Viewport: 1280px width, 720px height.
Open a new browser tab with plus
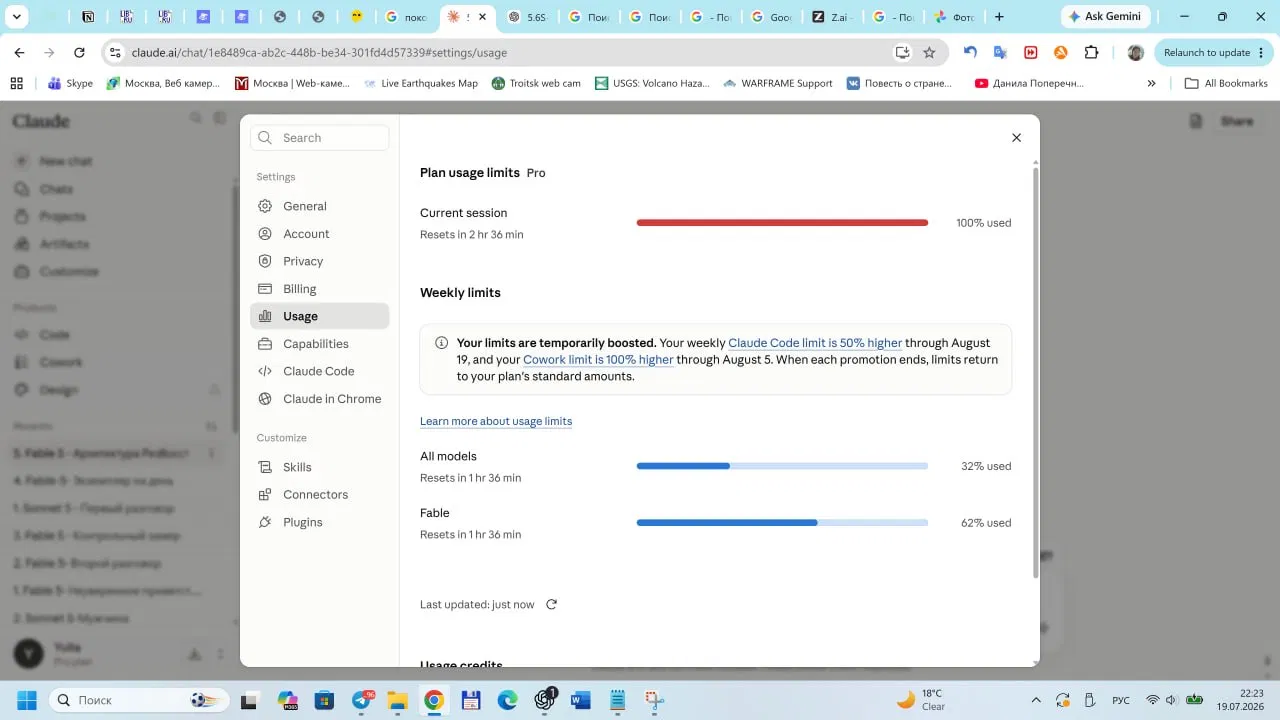(x=999, y=17)
